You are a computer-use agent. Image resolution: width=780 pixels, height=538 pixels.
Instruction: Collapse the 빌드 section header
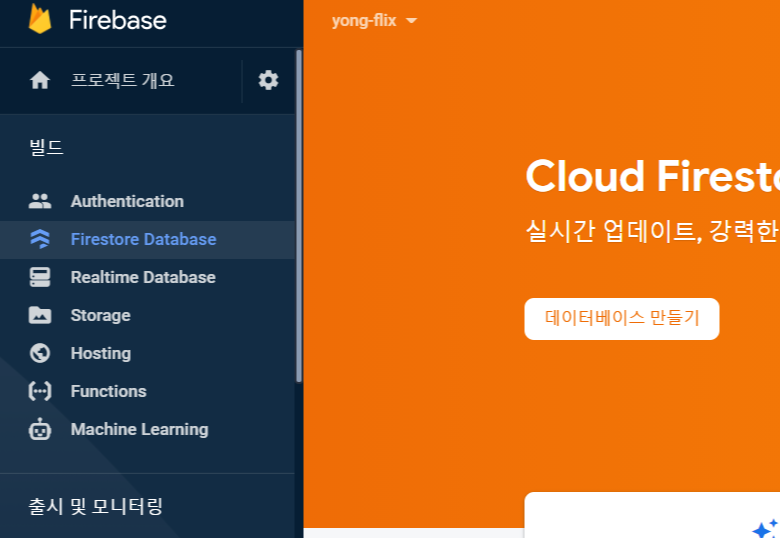point(46,147)
